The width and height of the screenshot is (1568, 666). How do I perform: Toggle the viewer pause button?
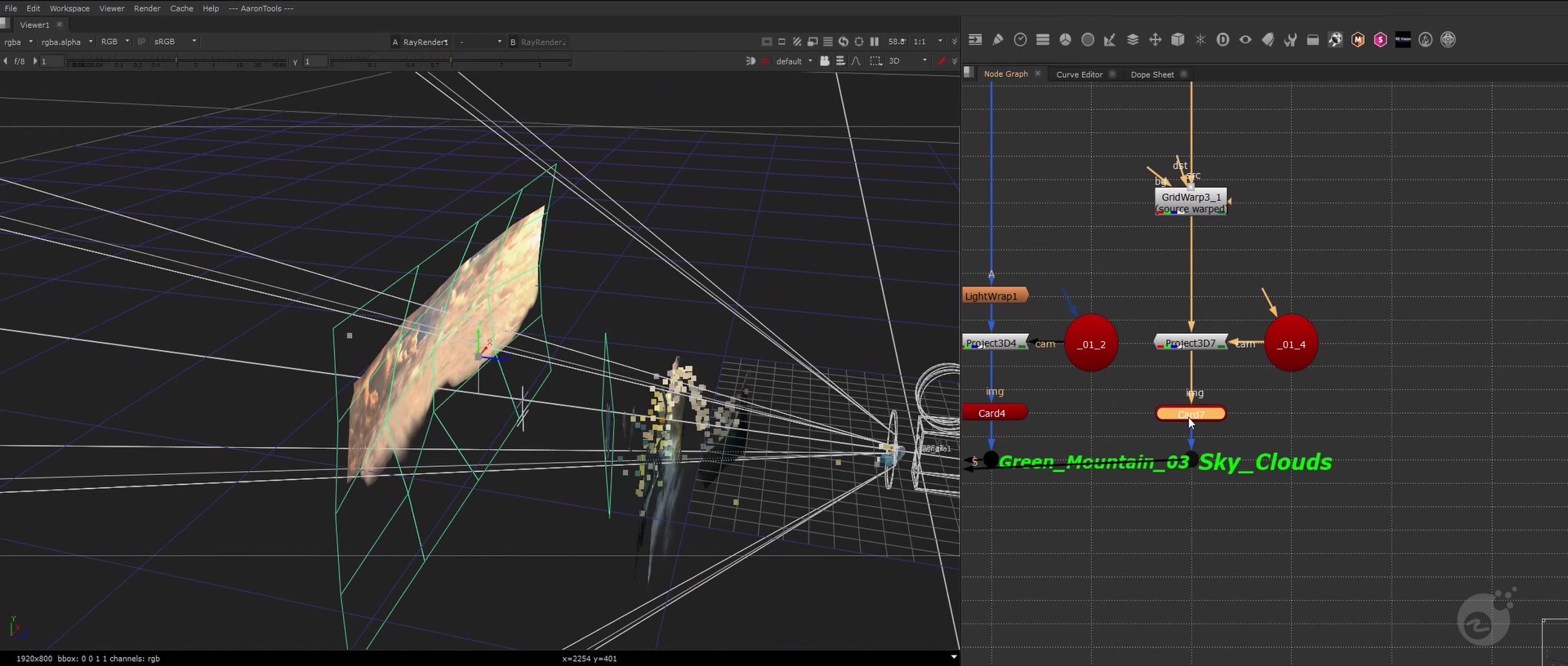pyautogui.click(x=875, y=42)
